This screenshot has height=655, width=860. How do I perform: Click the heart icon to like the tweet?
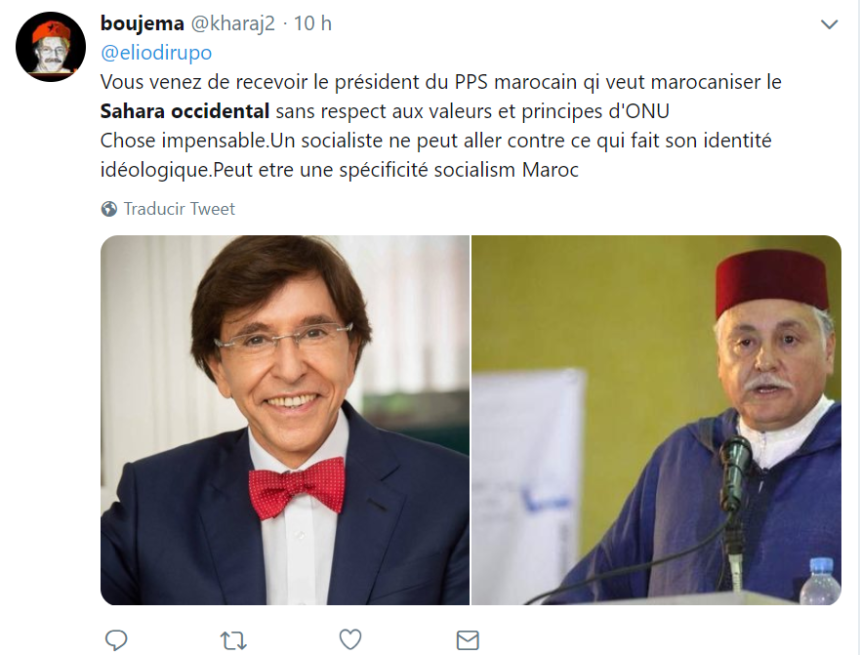point(350,638)
